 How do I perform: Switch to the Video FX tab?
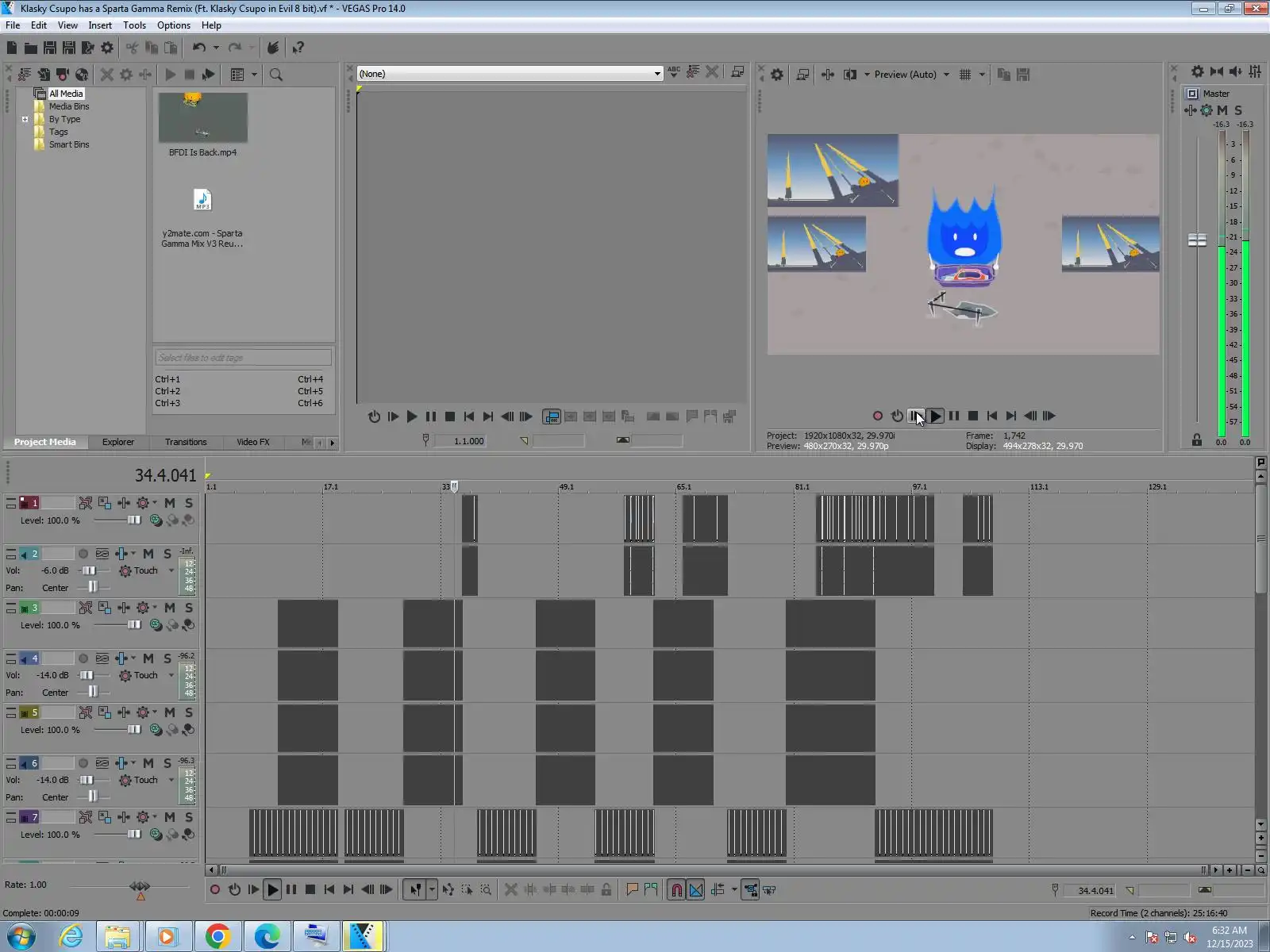(x=253, y=442)
